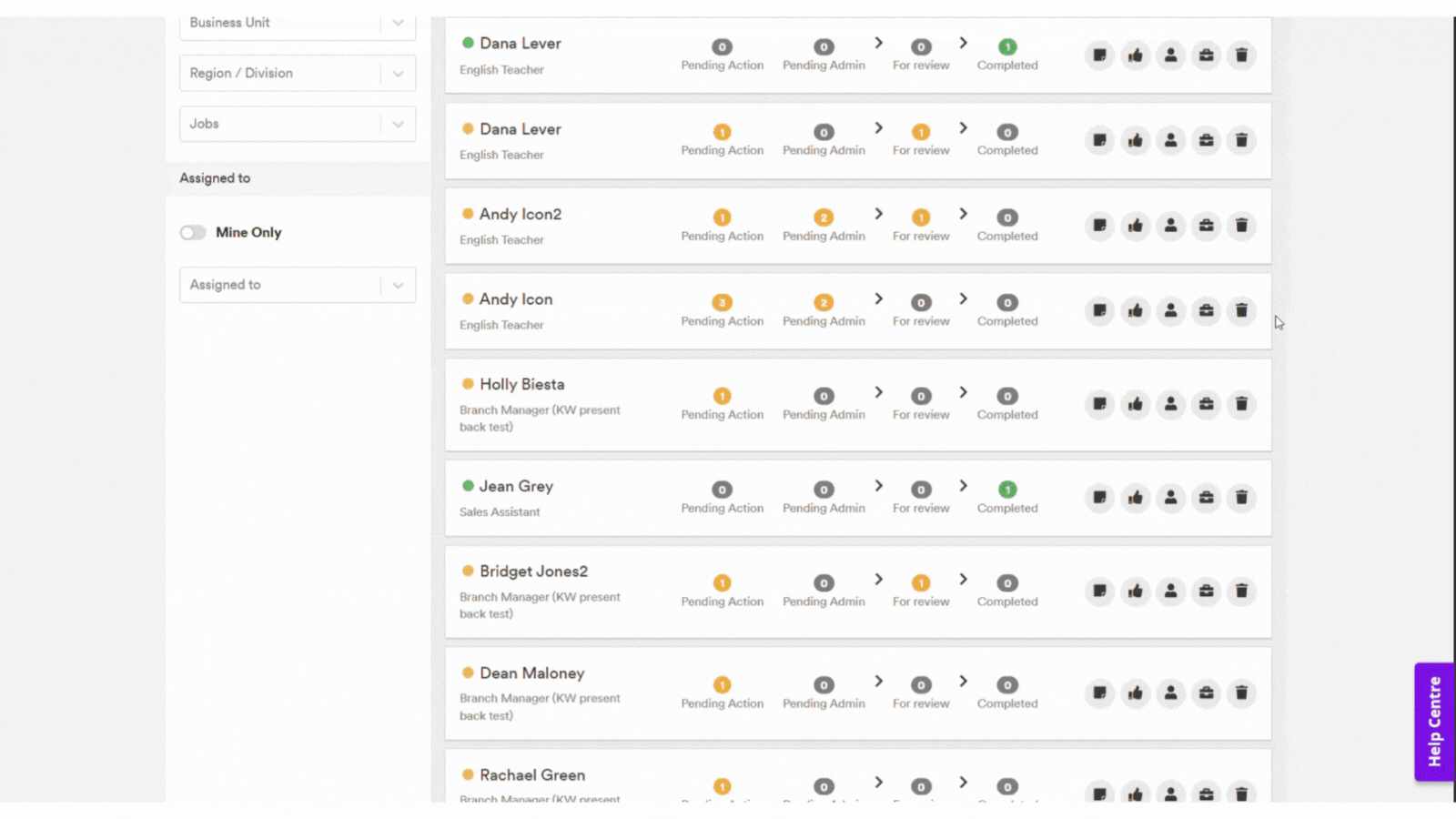The height and width of the screenshot is (819, 1456).
Task: Click briefcase icon in Andy Icon row
Action: pos(1207,311)
